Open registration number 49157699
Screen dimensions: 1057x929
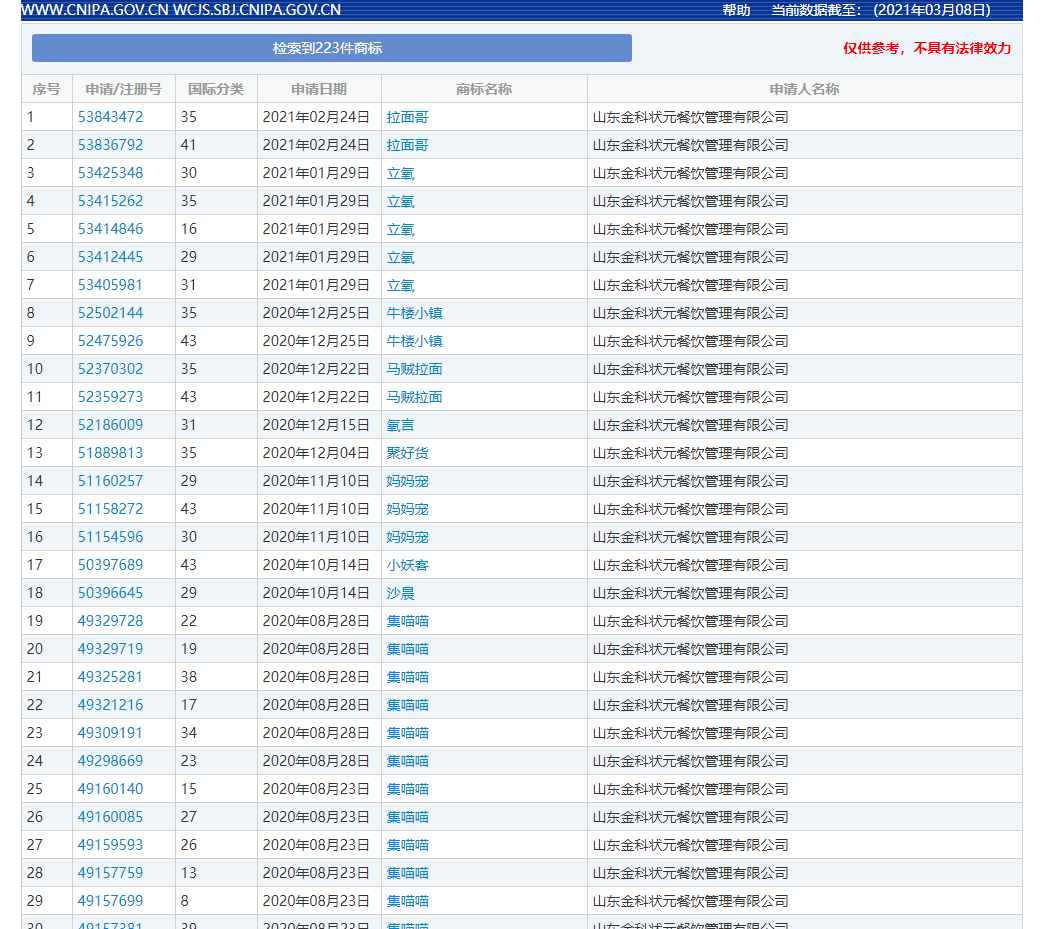click(x=111, y=901)
